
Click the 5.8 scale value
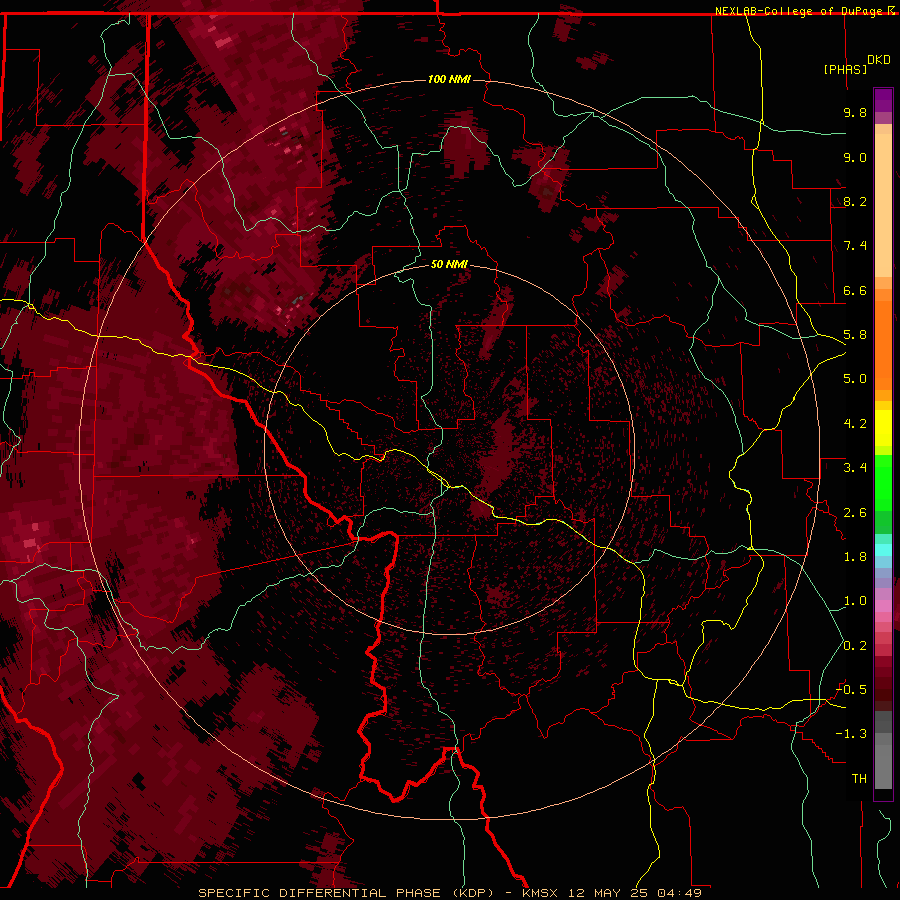click(x=855, y=335)
